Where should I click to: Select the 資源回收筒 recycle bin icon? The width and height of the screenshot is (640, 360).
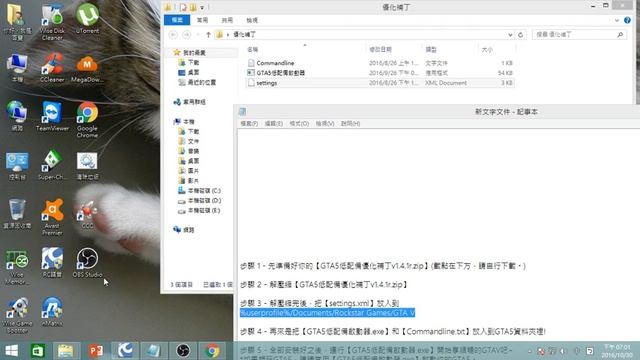[x=17, y=214]
